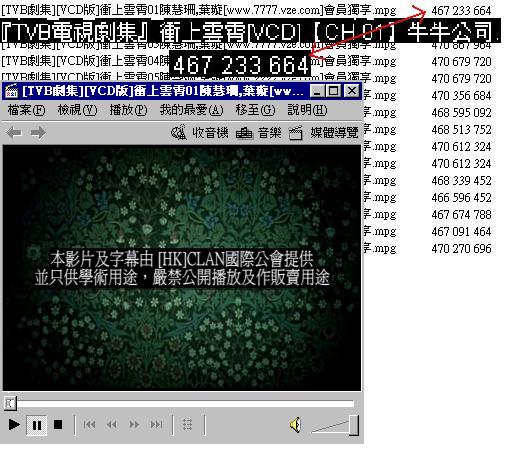Open the 媒體導覽 media guide

324,133
